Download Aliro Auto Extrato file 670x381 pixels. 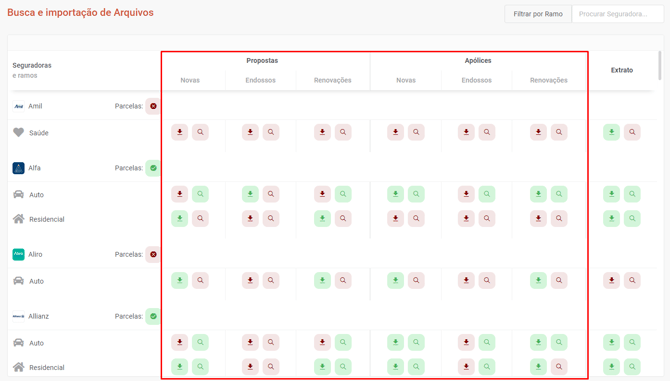611,280
